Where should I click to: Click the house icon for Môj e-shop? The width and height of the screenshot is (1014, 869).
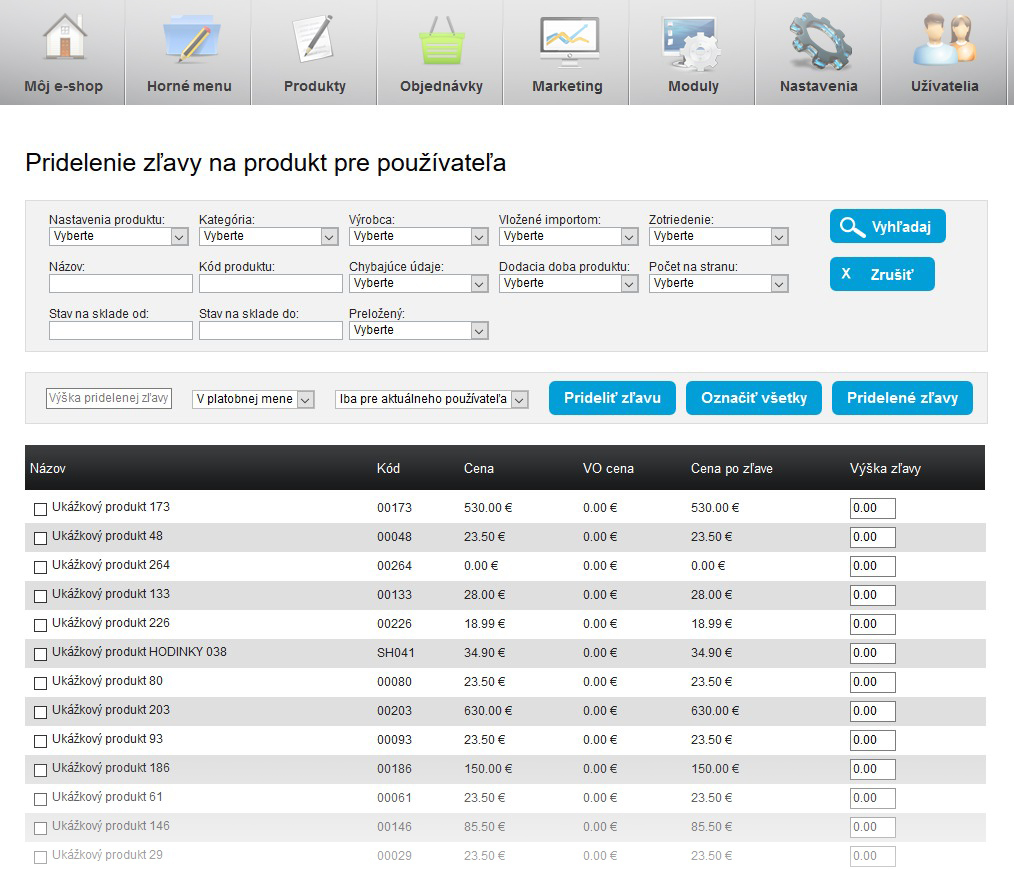tap(64, 39)
